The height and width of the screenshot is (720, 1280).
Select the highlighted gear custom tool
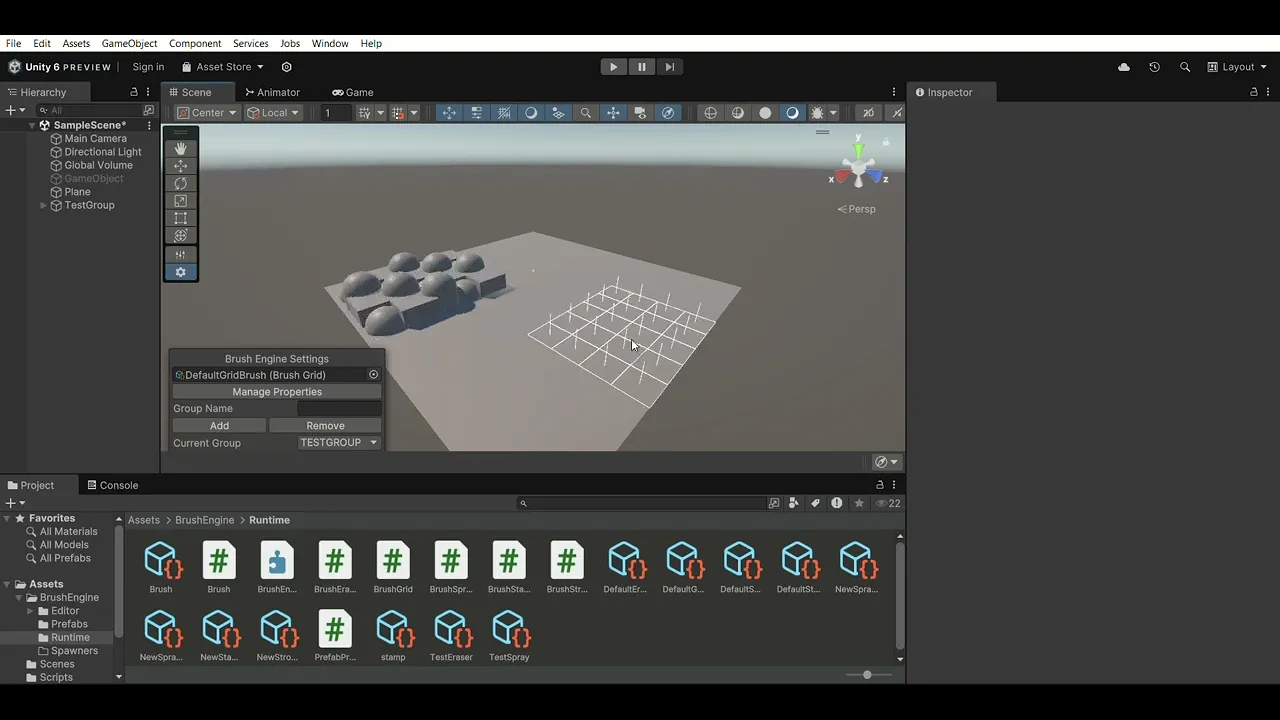[x=180, y=272]
